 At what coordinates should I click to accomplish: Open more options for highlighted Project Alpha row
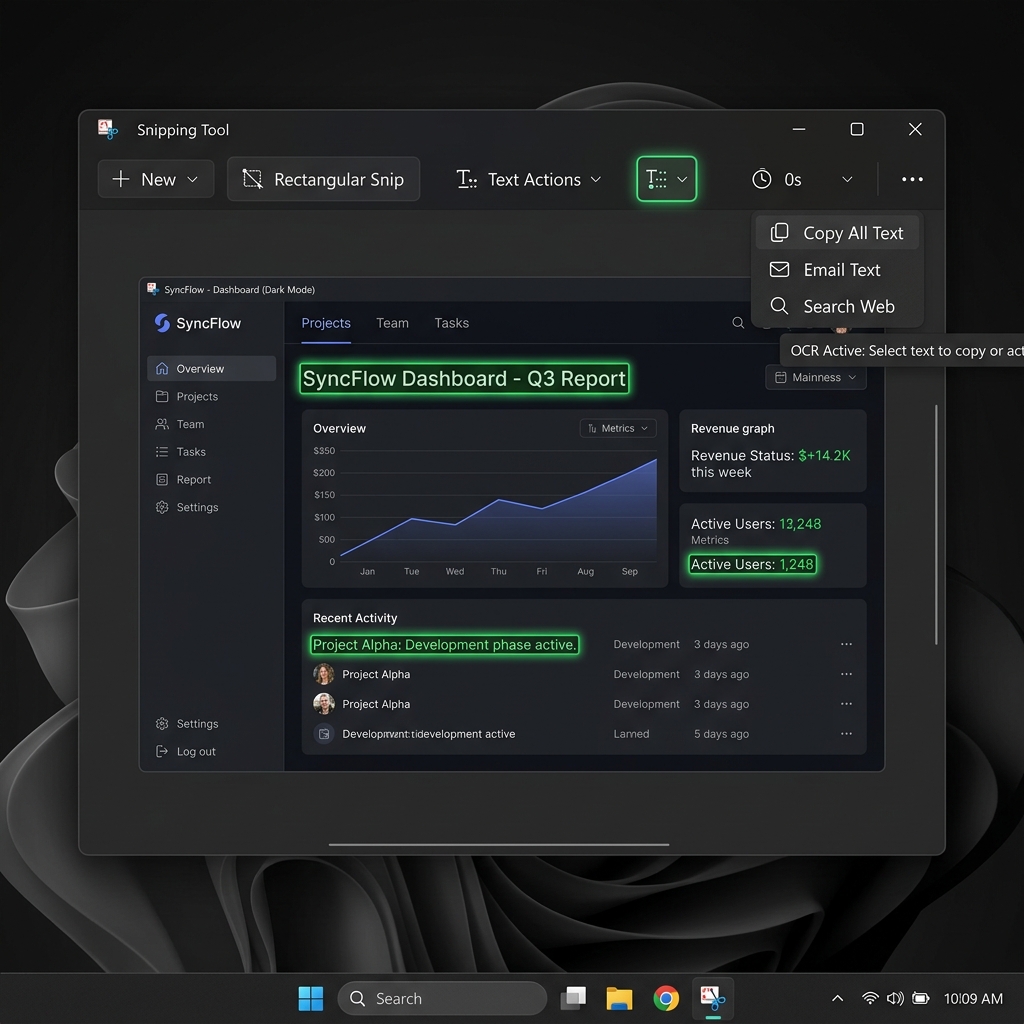pos(846,644)
